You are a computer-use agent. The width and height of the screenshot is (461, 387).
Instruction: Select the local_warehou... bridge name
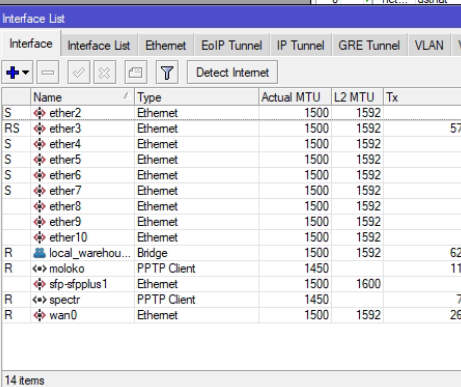tap(90, 253)
